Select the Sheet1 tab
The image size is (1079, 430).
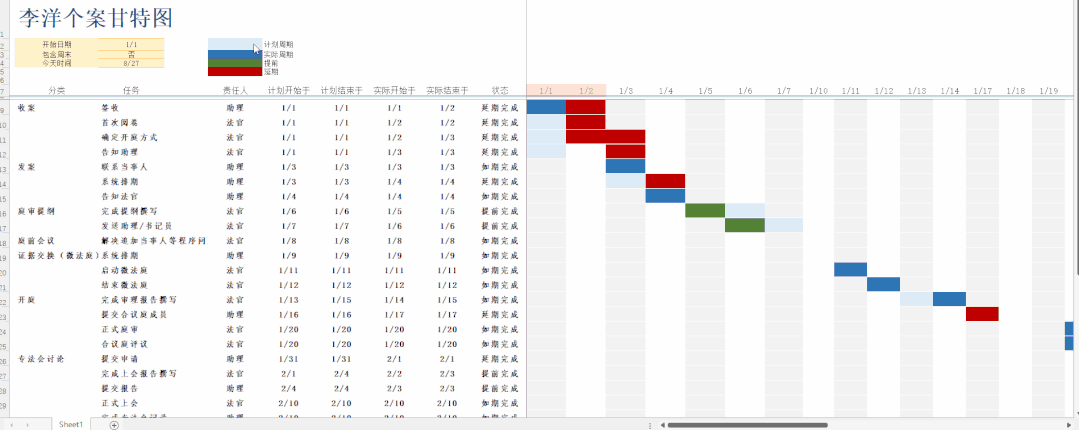pos(71,425)
